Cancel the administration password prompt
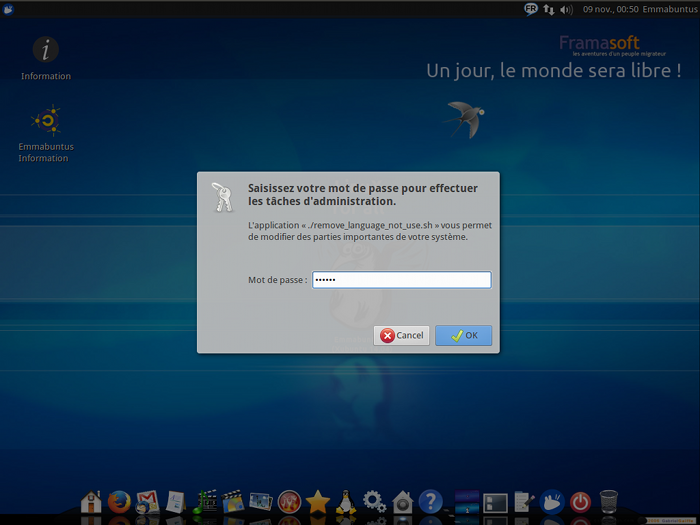Image resolution: width=700 pixels, height=525 pixels. pyautogui.click(x=401, y=336)
